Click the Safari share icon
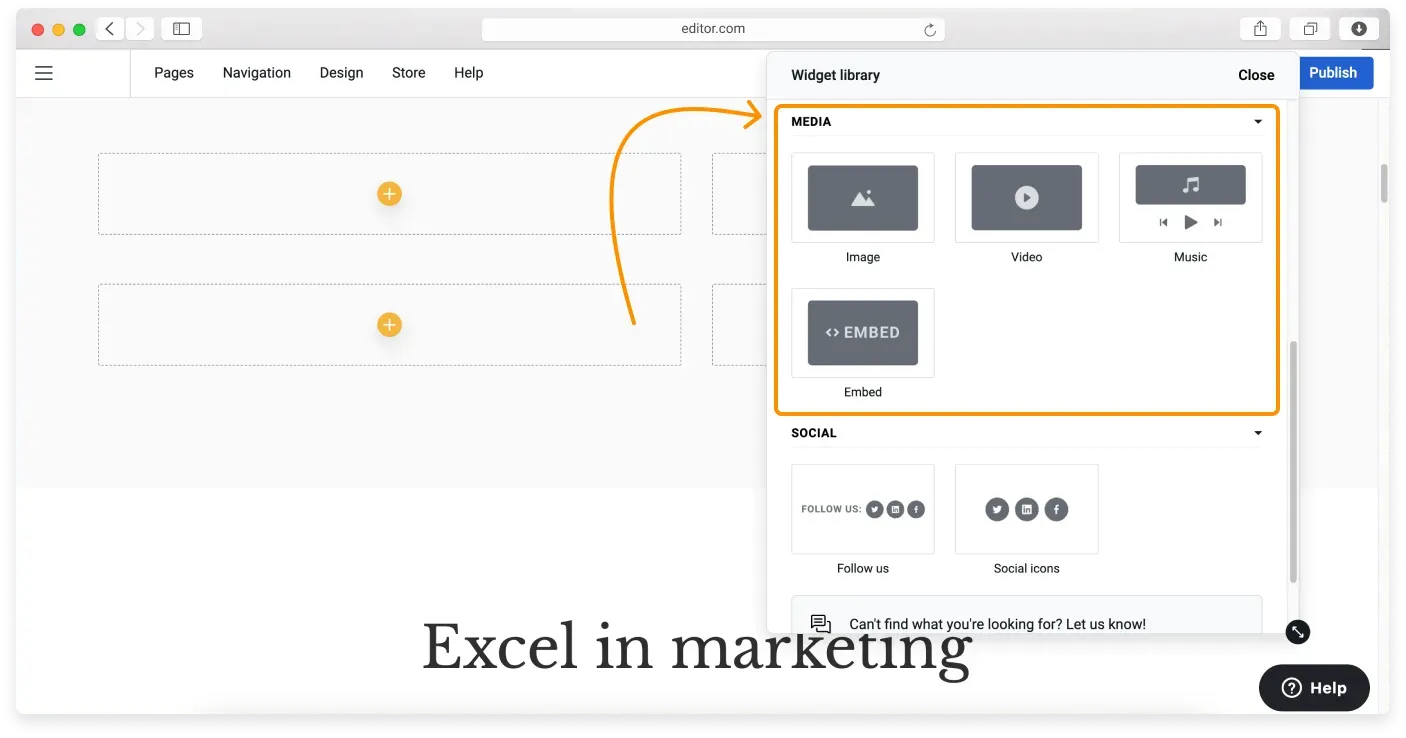Viewport: 1406px width, 738px height. pyautogui.click(x=1260, y=29)
